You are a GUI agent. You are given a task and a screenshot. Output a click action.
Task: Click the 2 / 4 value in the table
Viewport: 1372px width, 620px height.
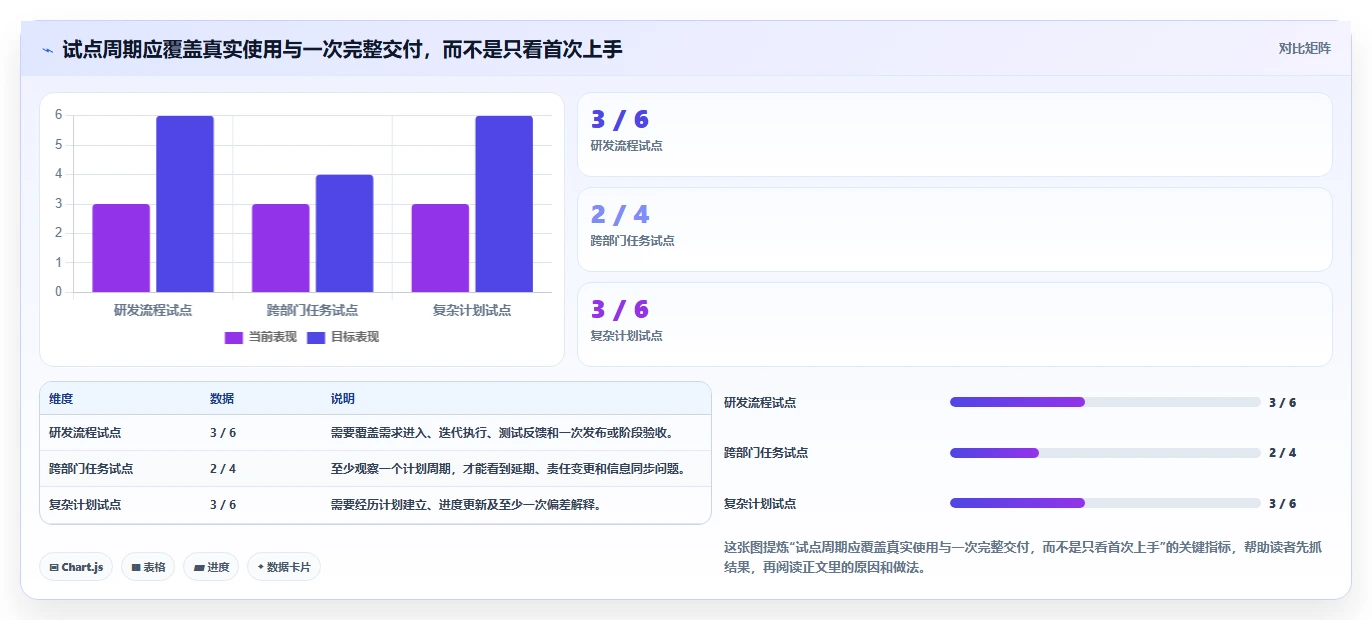tap(223, 469)
